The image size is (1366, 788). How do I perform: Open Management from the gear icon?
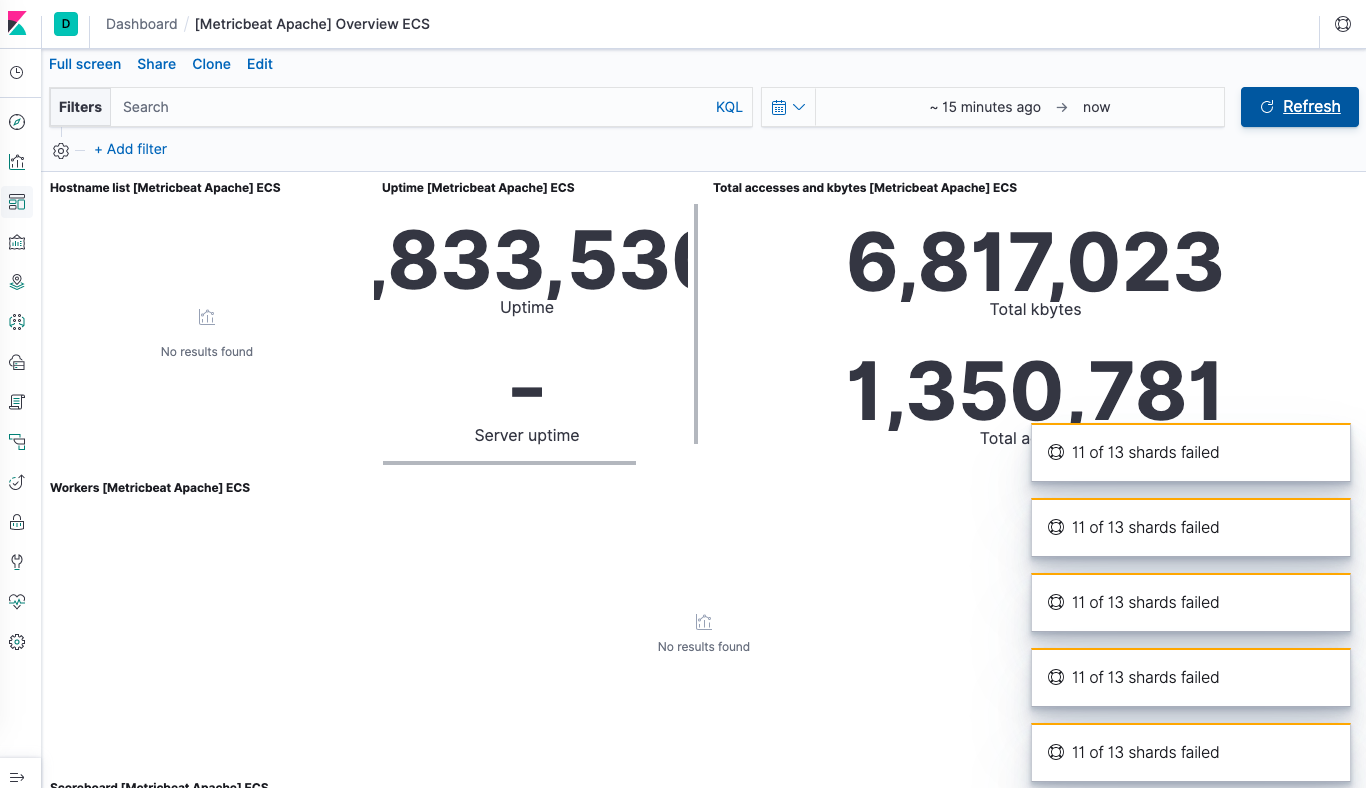click(x=17, y=642)
